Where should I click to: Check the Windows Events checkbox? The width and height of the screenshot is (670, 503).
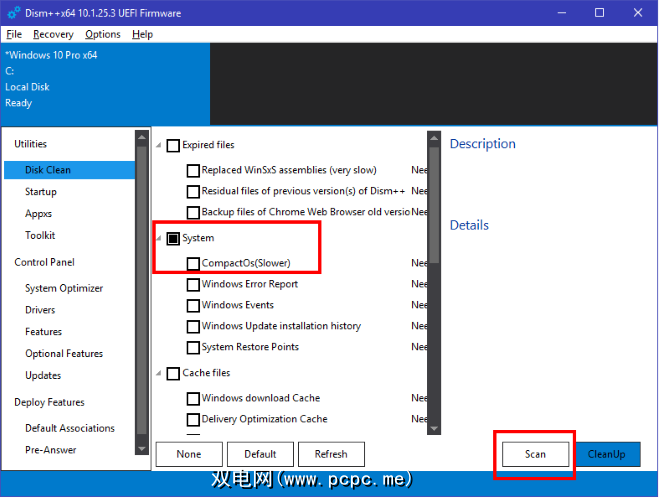193,306
